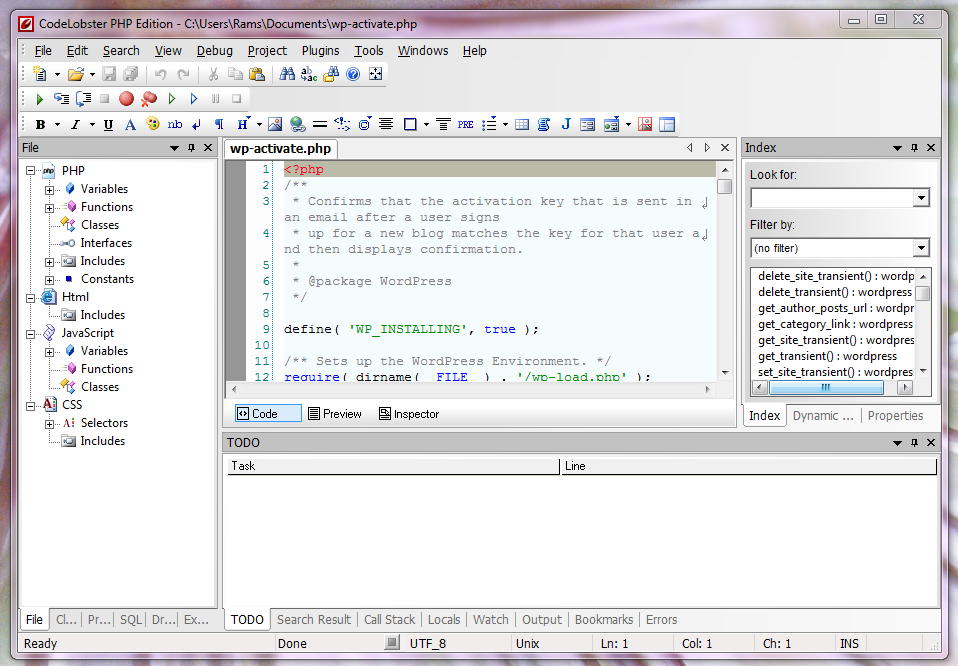Expand the PHP Functions tree node
This screenshot has height=666, width=958.
point(49,207)
